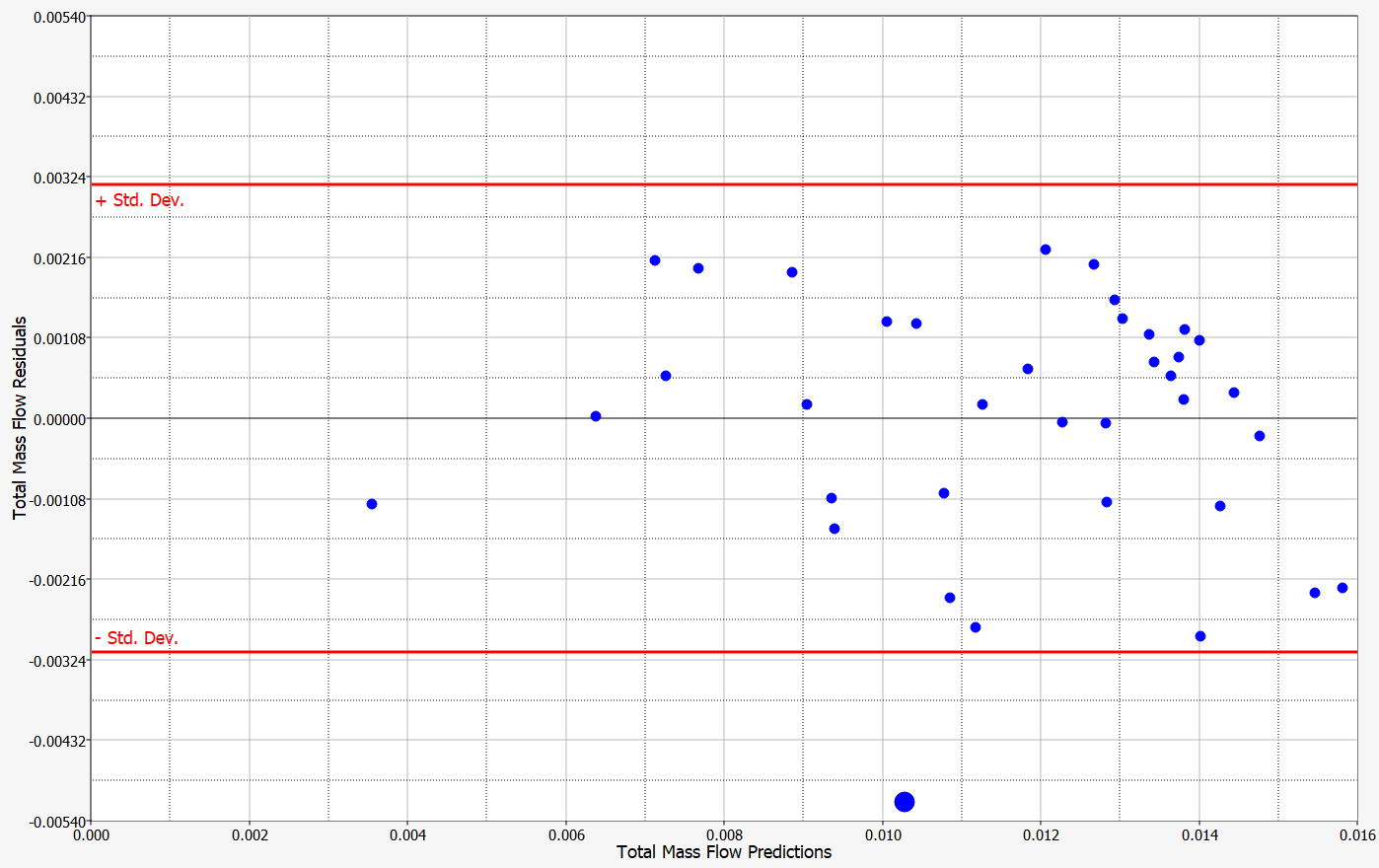Select the leftmost data point in the plot
This screenshot has height=868, width=1379.
pos(372,504)
